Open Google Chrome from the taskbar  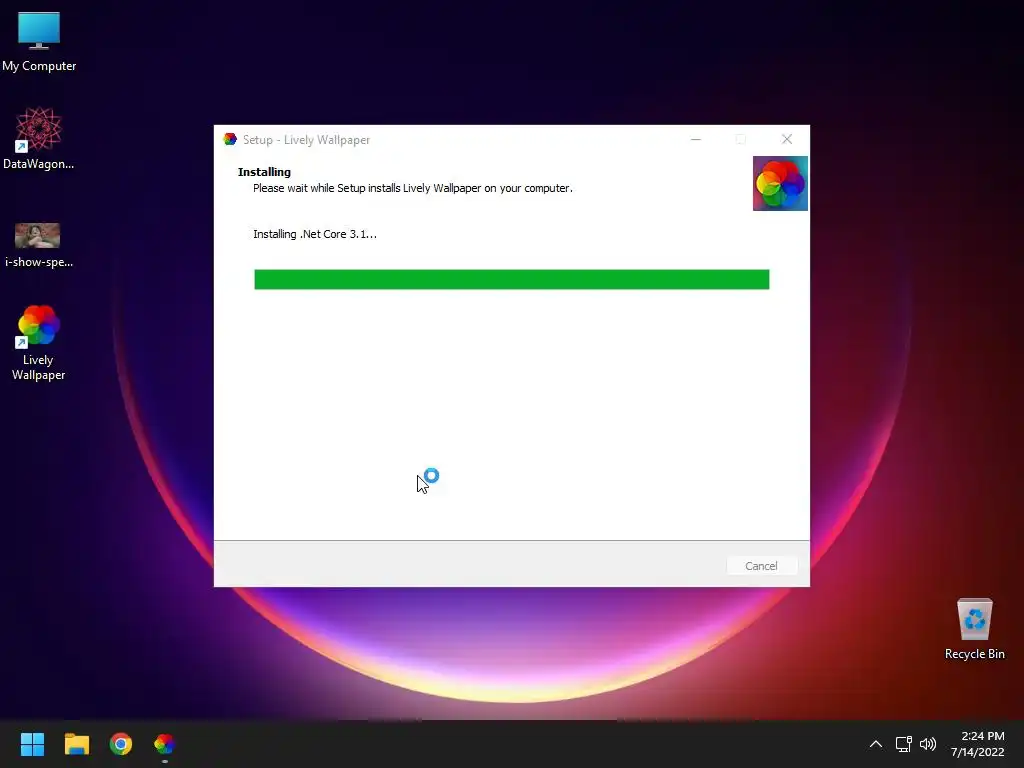click(x=121, y=744)
